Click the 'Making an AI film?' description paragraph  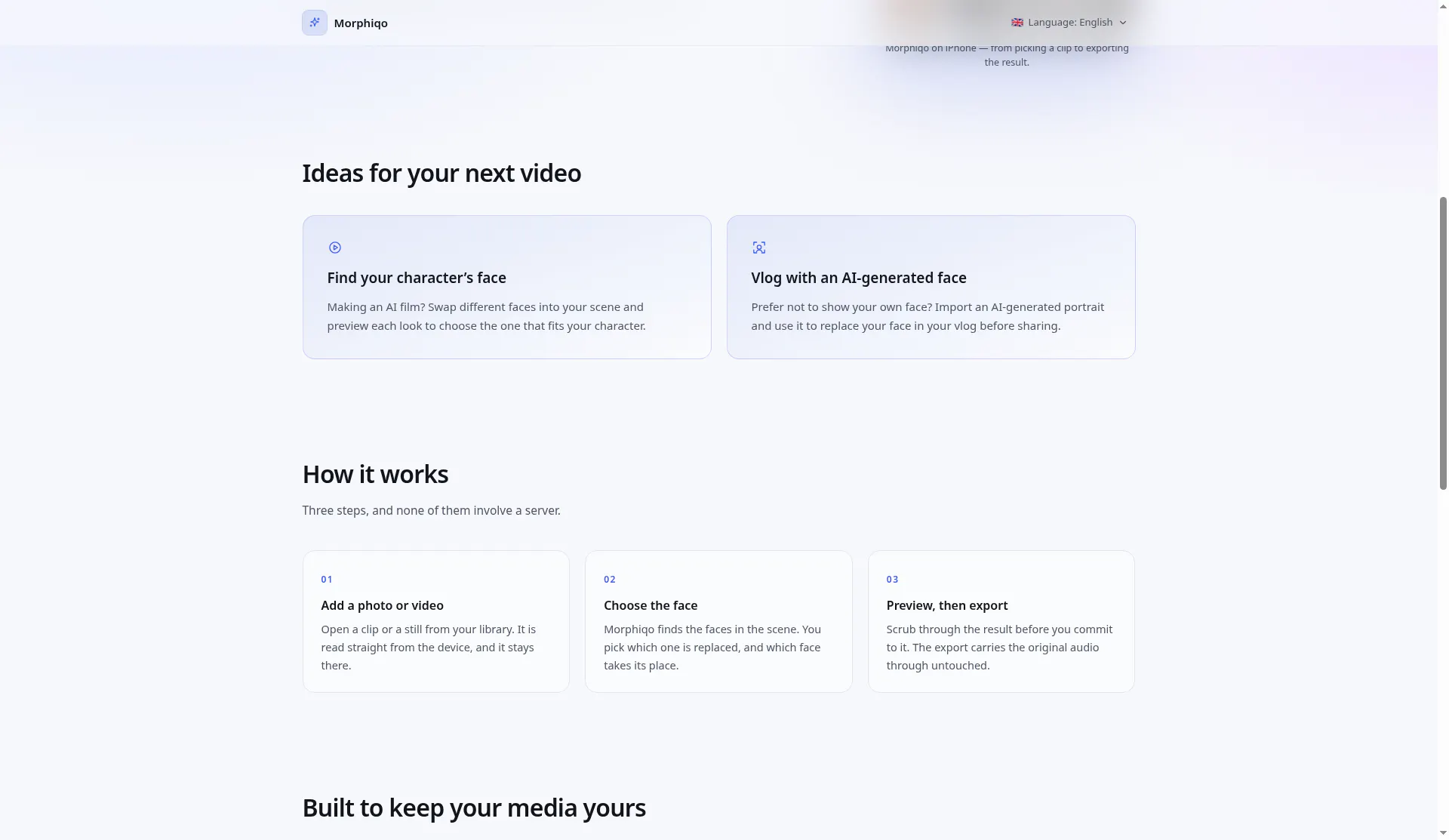(486, 316)
